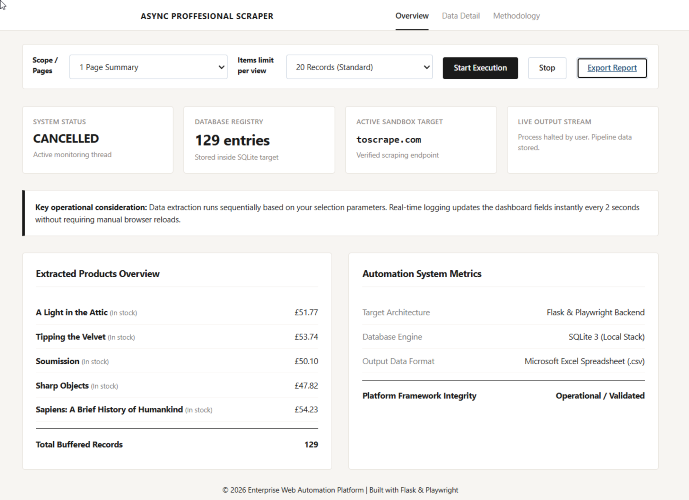Click the Target Architecture label

point(396,312)
